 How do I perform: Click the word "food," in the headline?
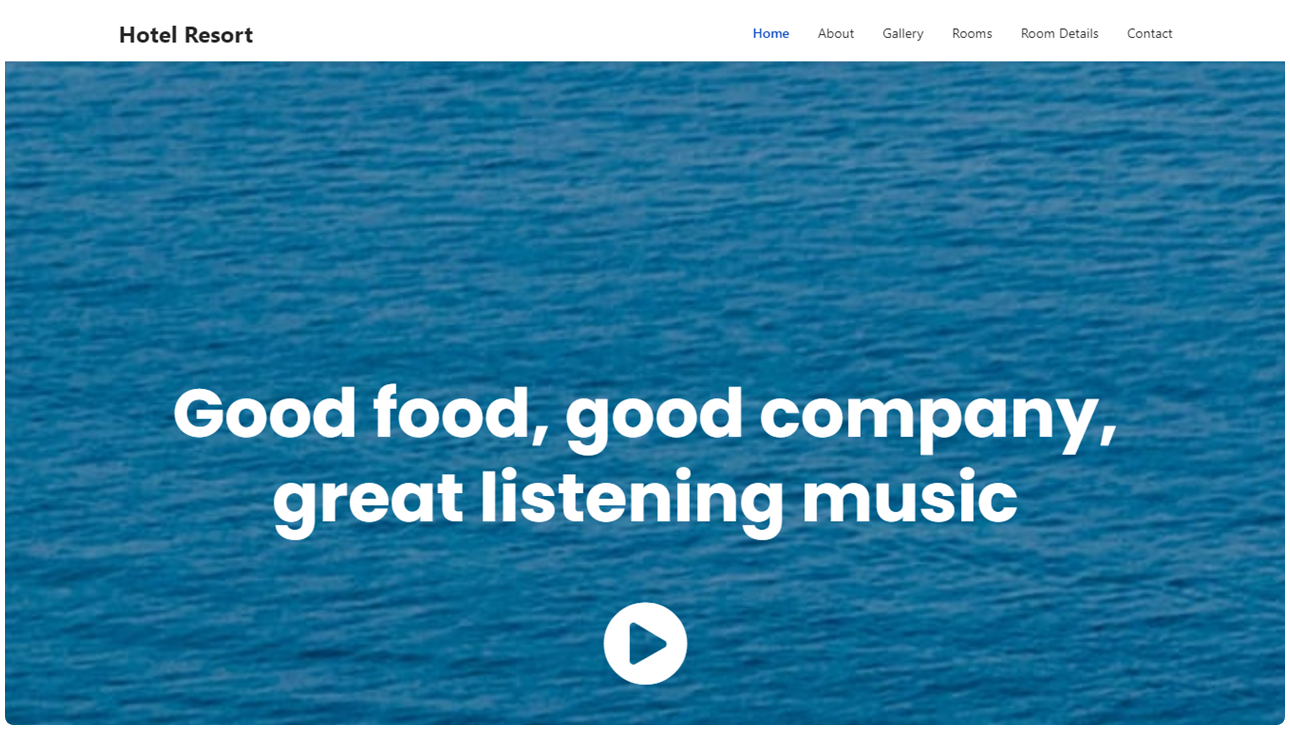tap(461, 415)
